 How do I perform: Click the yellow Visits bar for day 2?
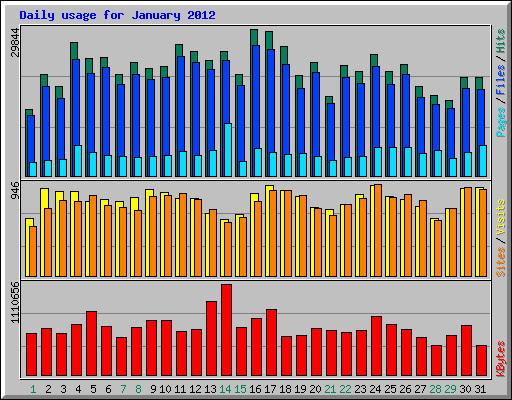coord(43,232)
